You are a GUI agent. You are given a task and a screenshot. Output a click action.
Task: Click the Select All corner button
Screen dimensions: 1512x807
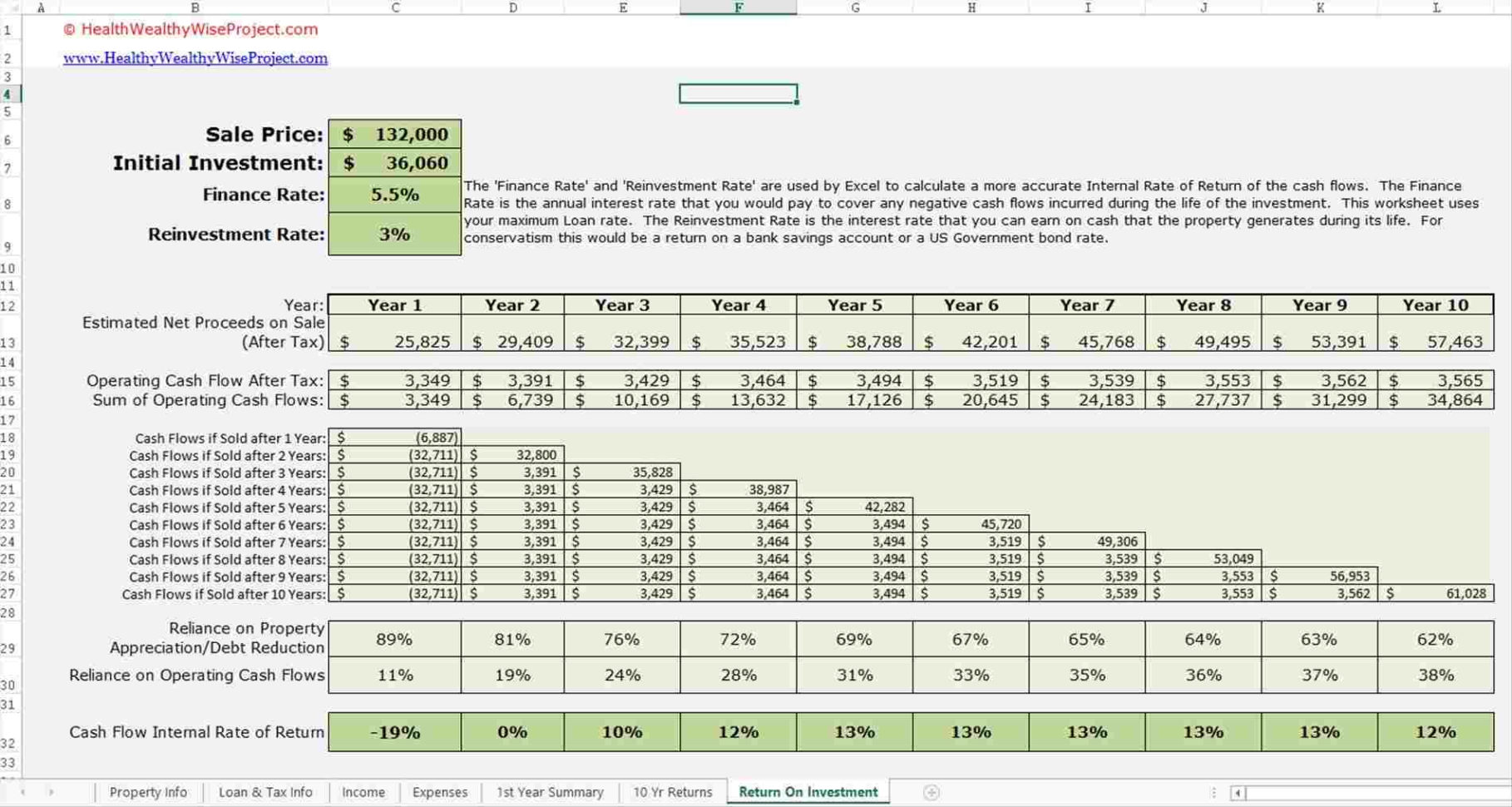(12, 7)
